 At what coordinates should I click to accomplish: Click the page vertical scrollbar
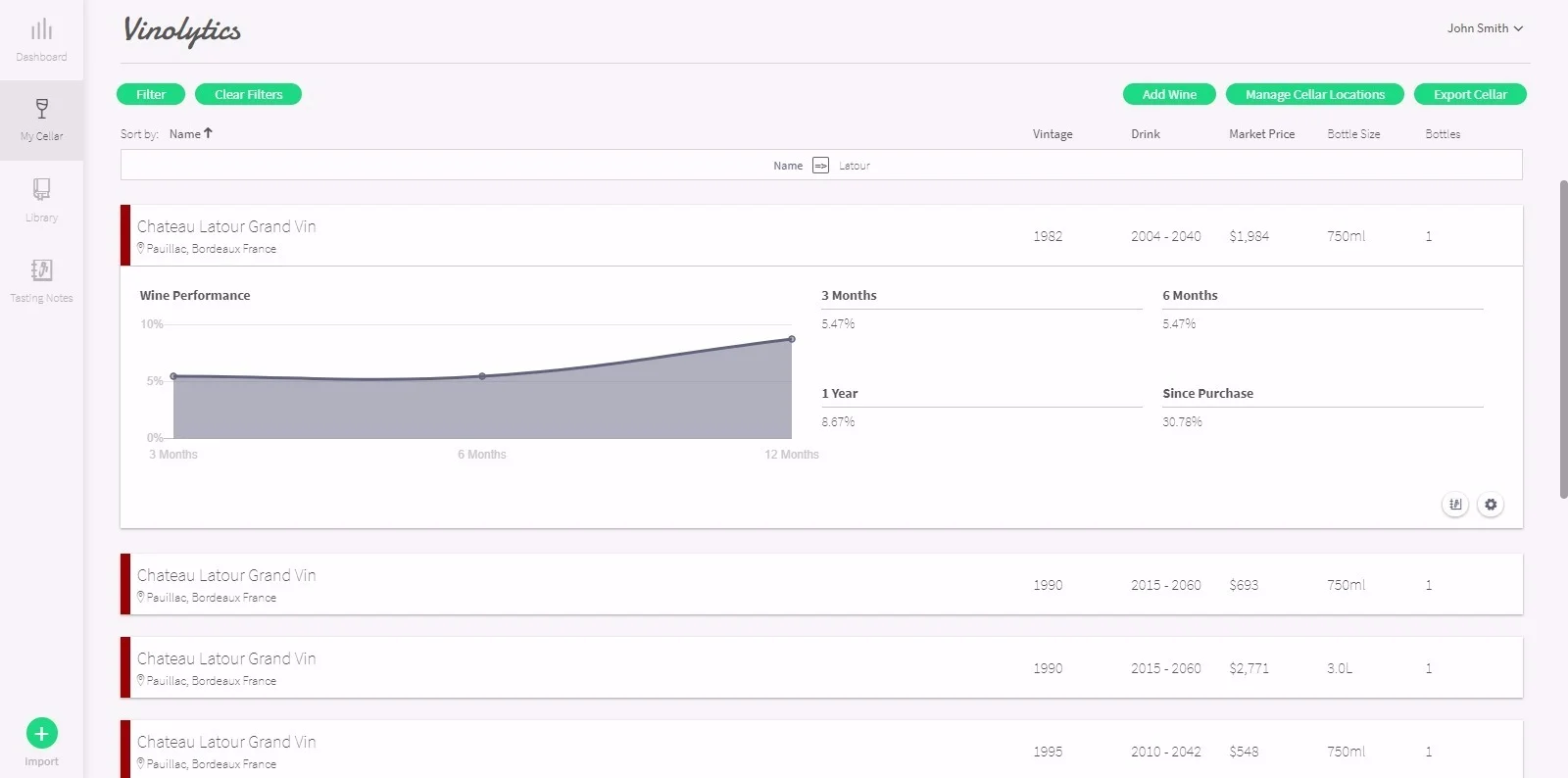[x=1563, y=339]
